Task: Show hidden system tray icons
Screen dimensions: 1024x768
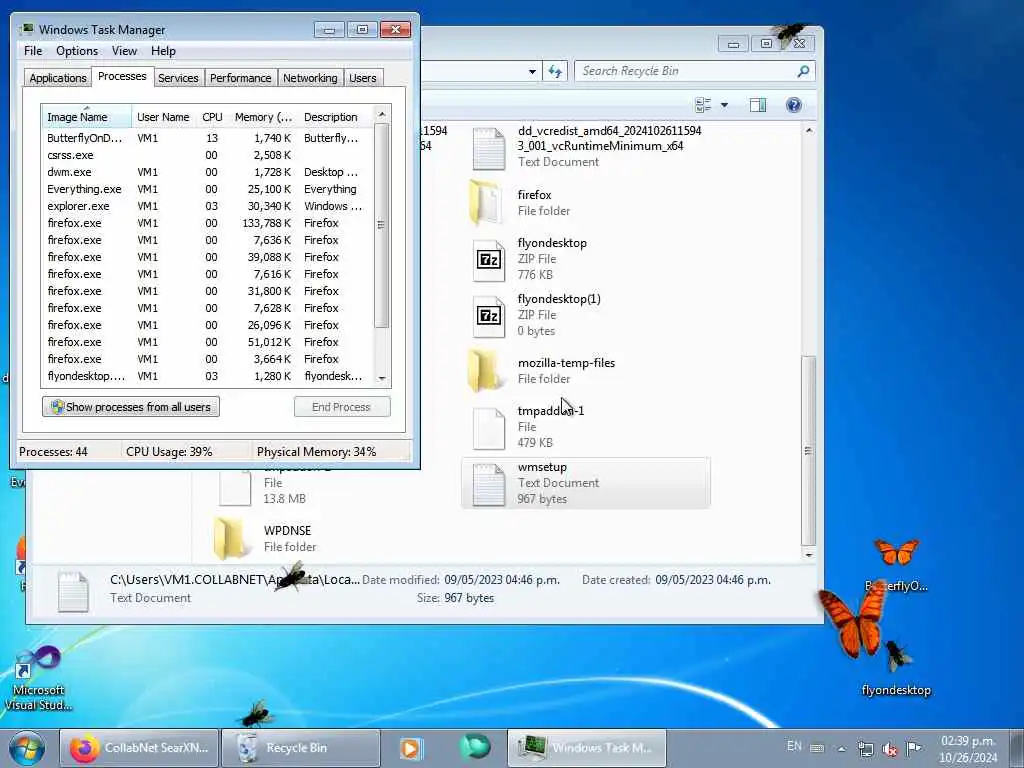Action: point(841,749)
